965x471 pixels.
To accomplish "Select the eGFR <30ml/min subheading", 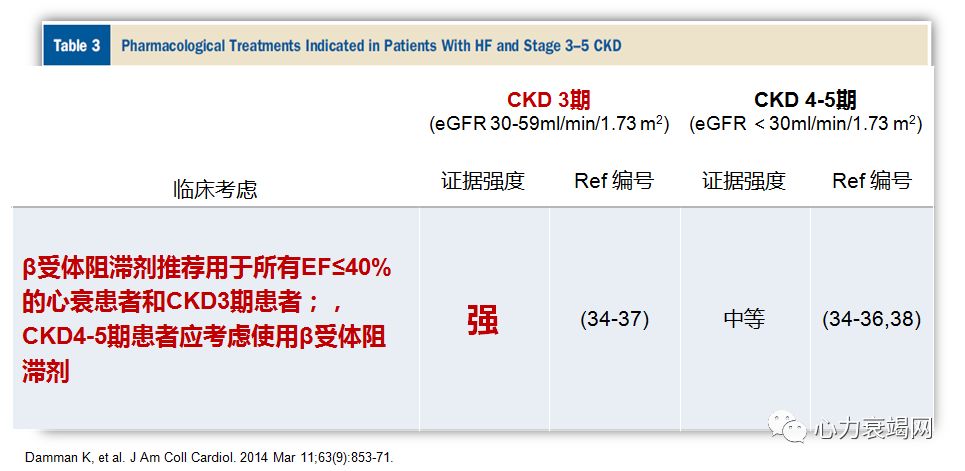I will coord(803,124).
